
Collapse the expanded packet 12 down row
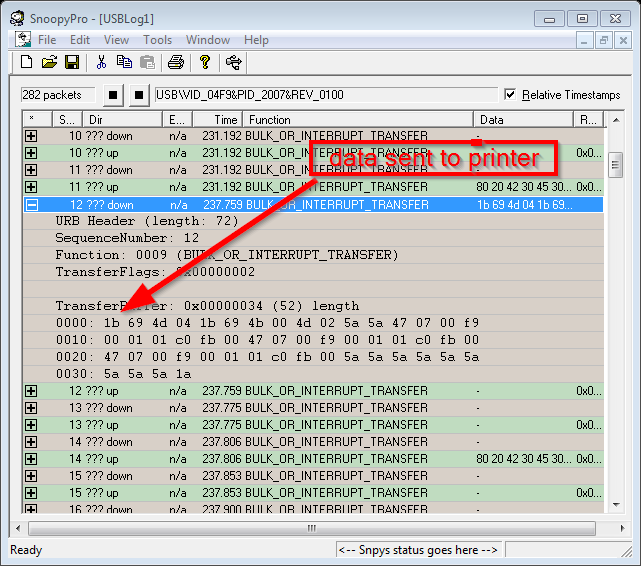tap(31, 204)
